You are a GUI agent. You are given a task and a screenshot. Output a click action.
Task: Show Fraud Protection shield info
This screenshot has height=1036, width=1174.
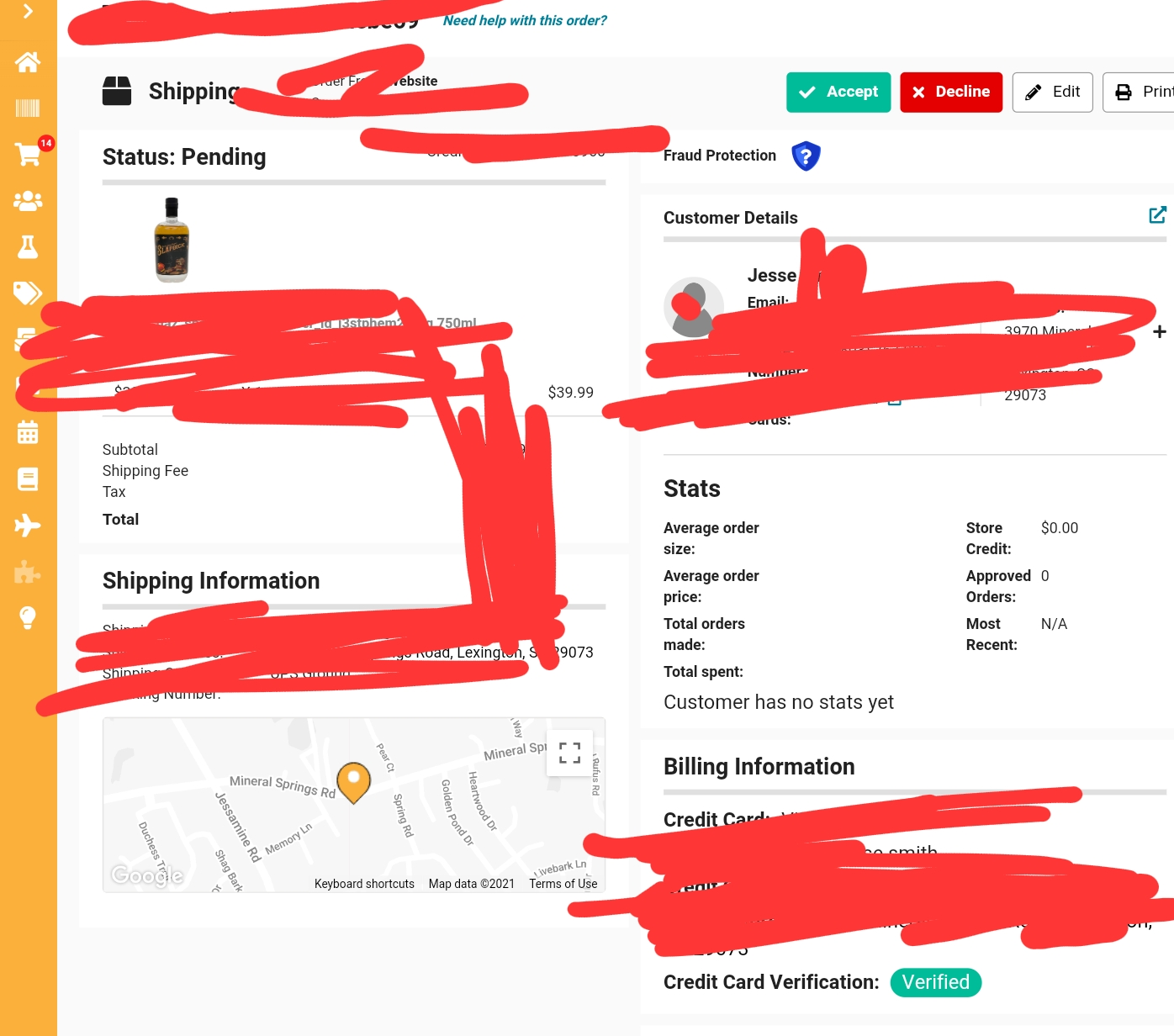(x=806, y=156)
